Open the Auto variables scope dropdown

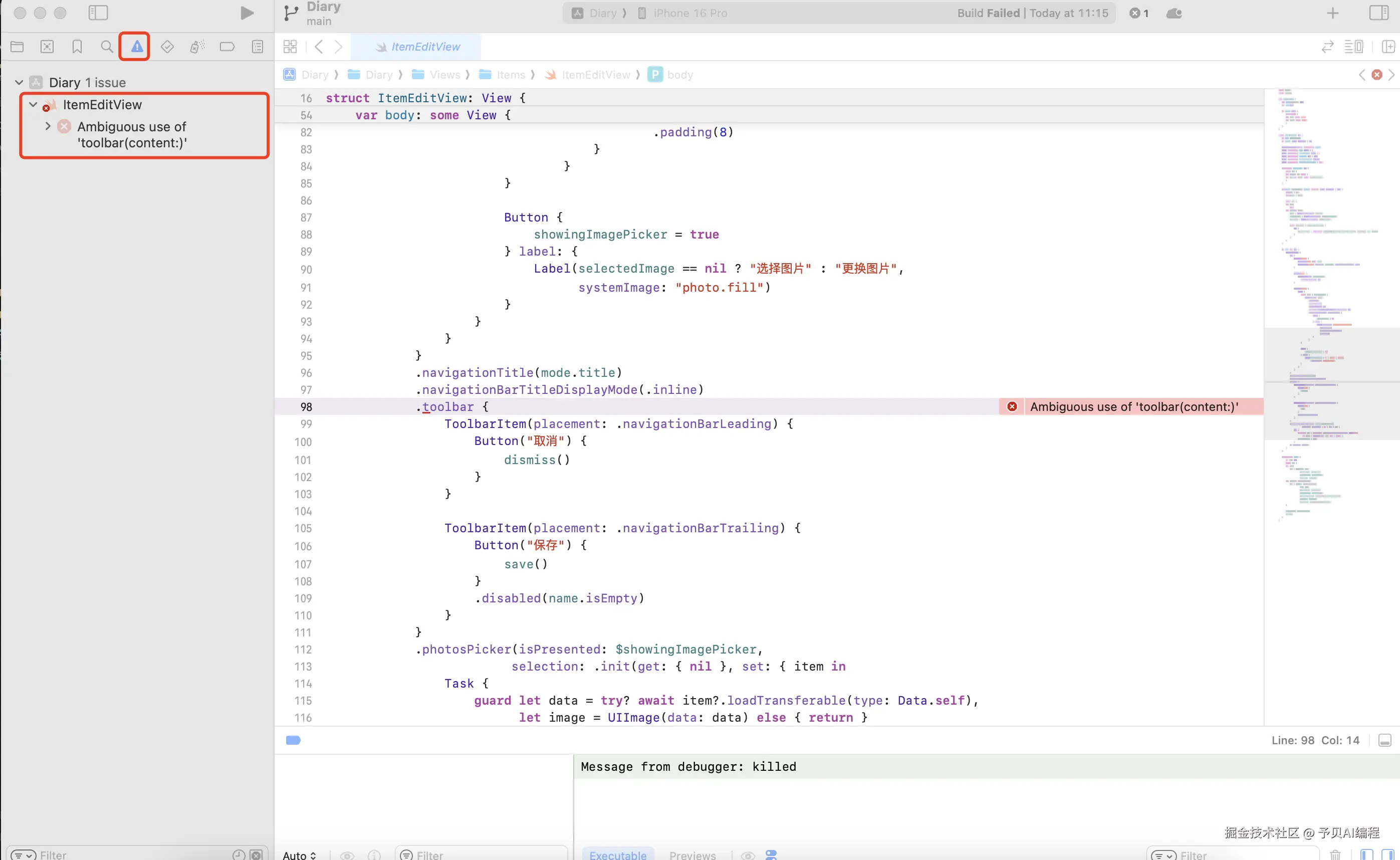(x=300, y=854)
